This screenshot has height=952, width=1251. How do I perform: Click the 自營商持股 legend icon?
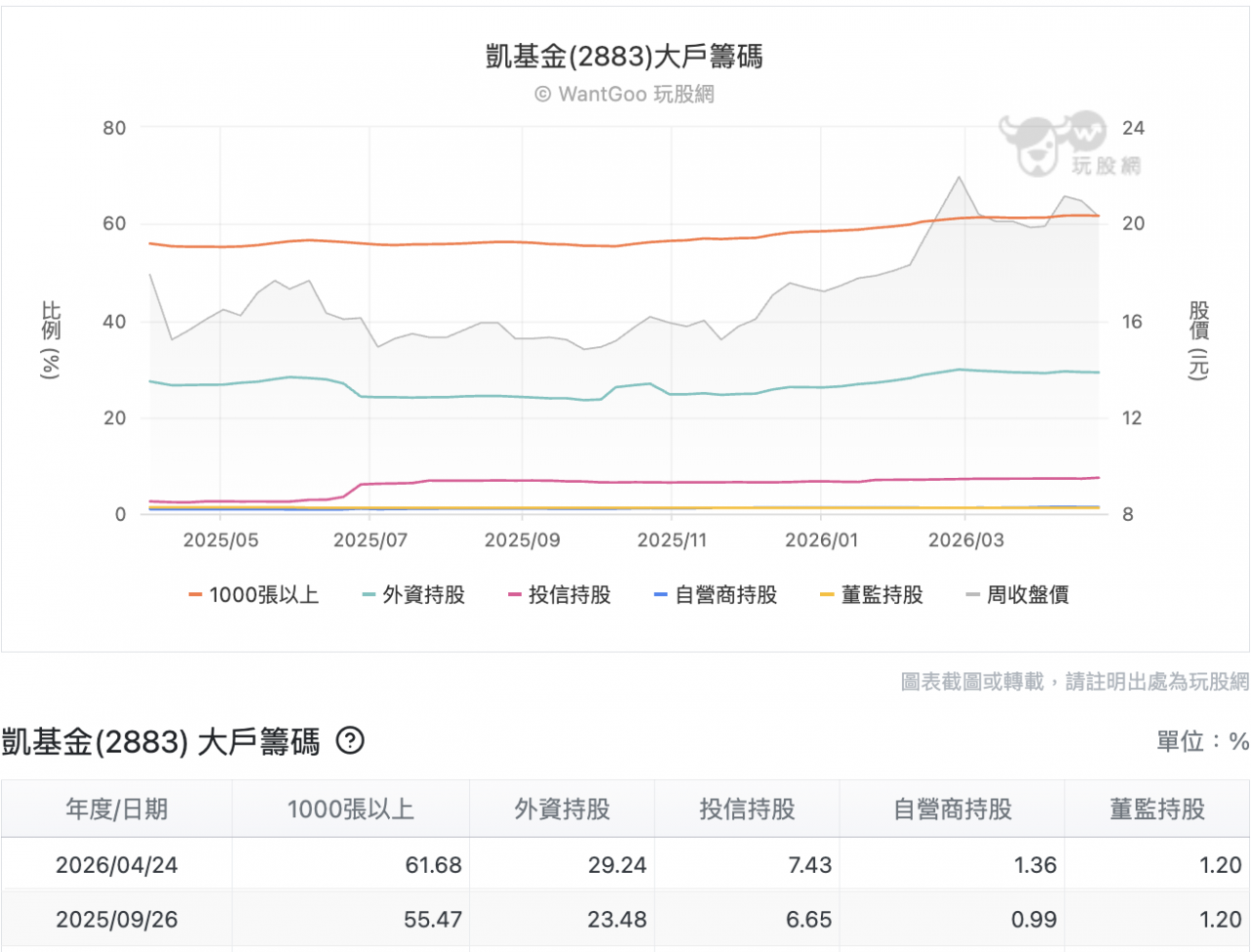(x=664, y=594)
